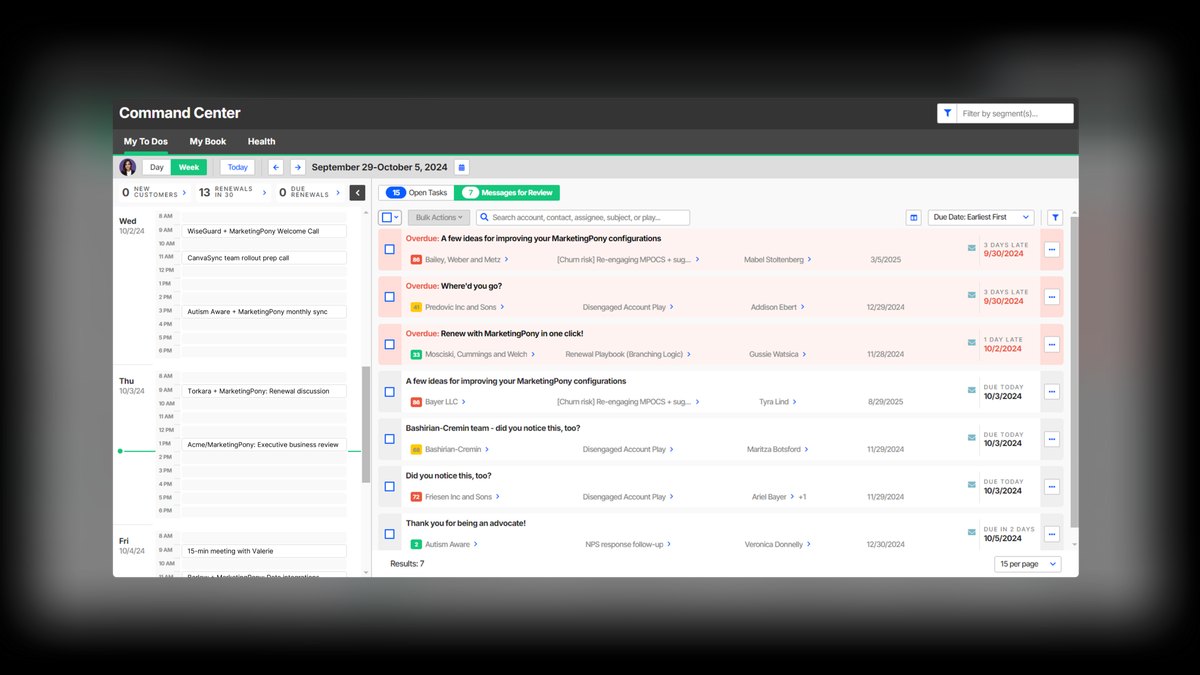1200x675 pixels.
Task: Open NPS response follow-up play link
Action: [x=624, y=544]
